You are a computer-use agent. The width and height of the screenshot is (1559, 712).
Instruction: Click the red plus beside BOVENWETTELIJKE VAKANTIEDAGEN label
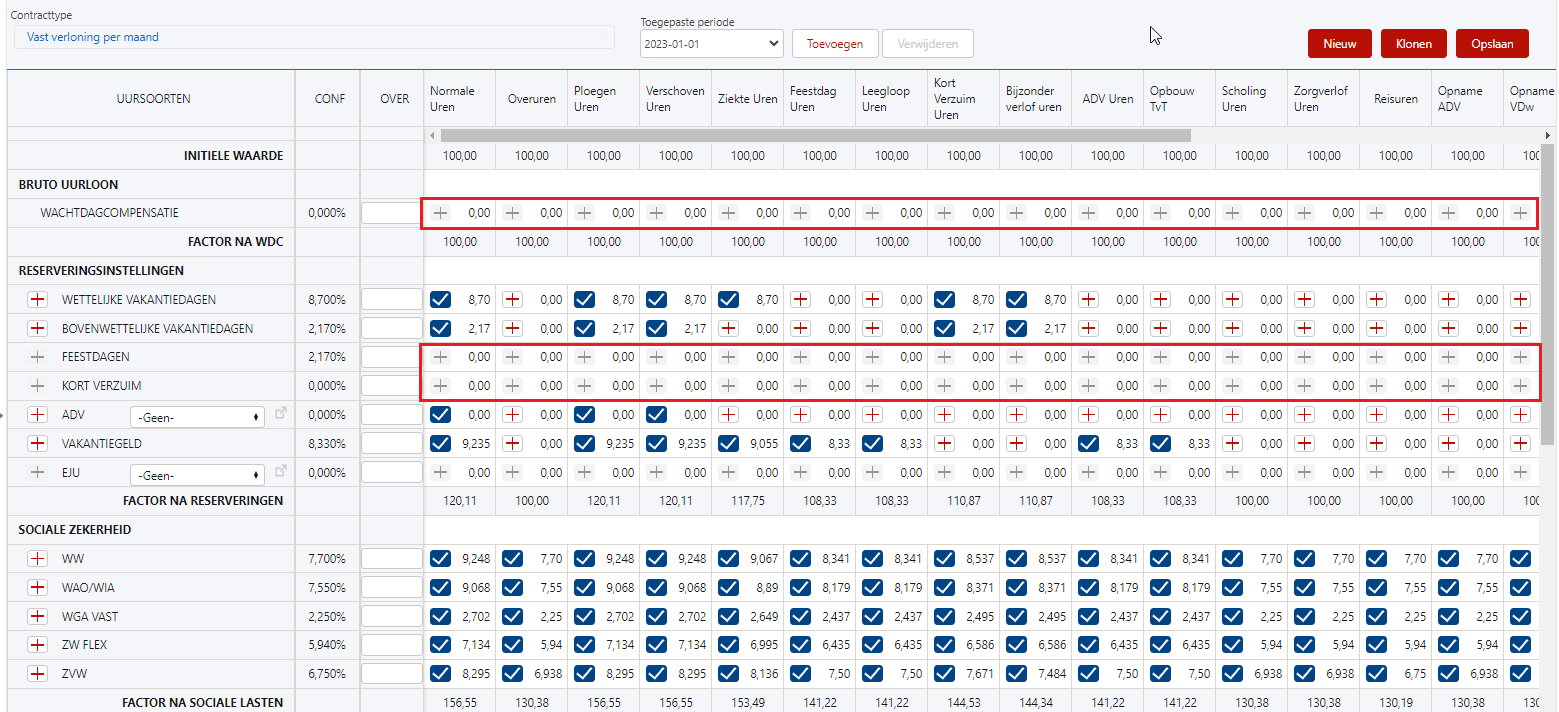pyautogui.click(x=38, y=328)
